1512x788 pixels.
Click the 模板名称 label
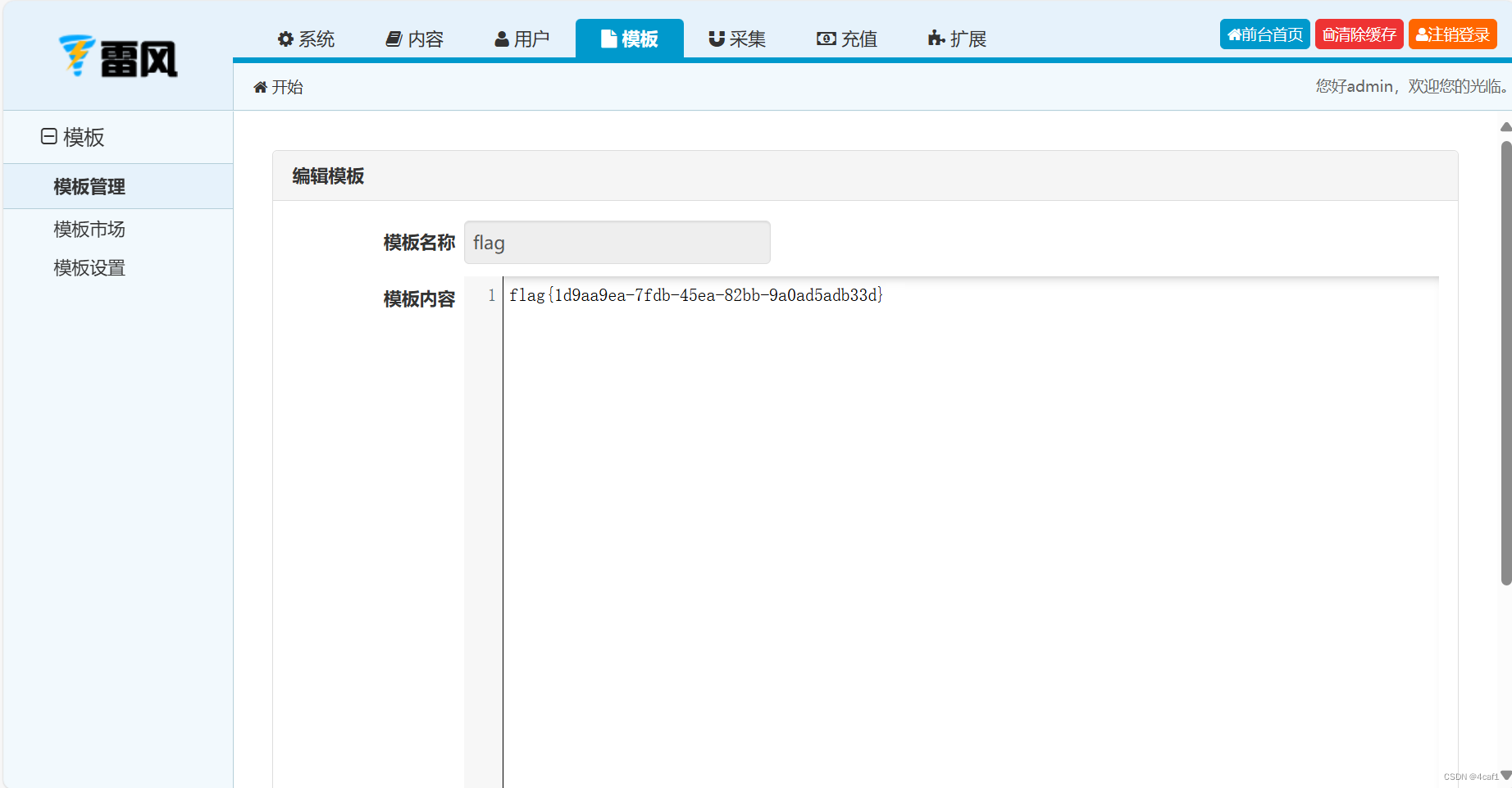419,243
